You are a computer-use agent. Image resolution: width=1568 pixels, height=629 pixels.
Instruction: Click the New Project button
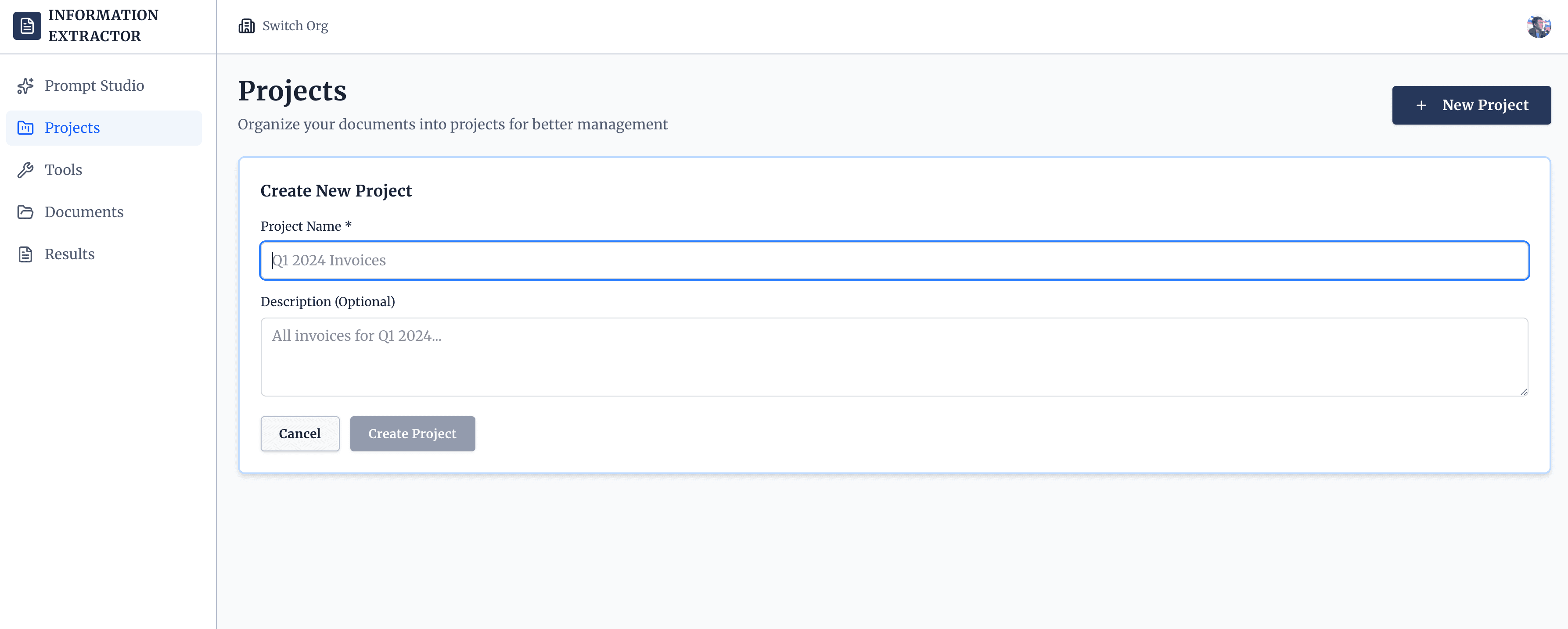tap(1472, 105)
